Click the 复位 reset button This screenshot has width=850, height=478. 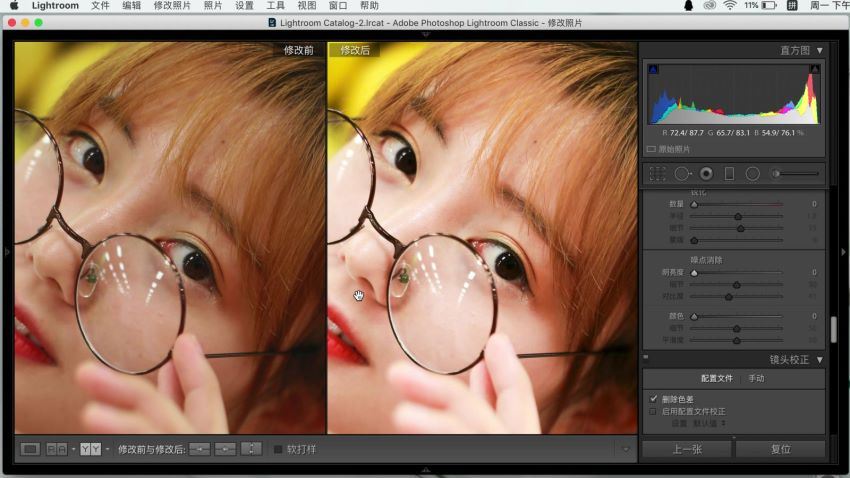(x=781, y=449)
